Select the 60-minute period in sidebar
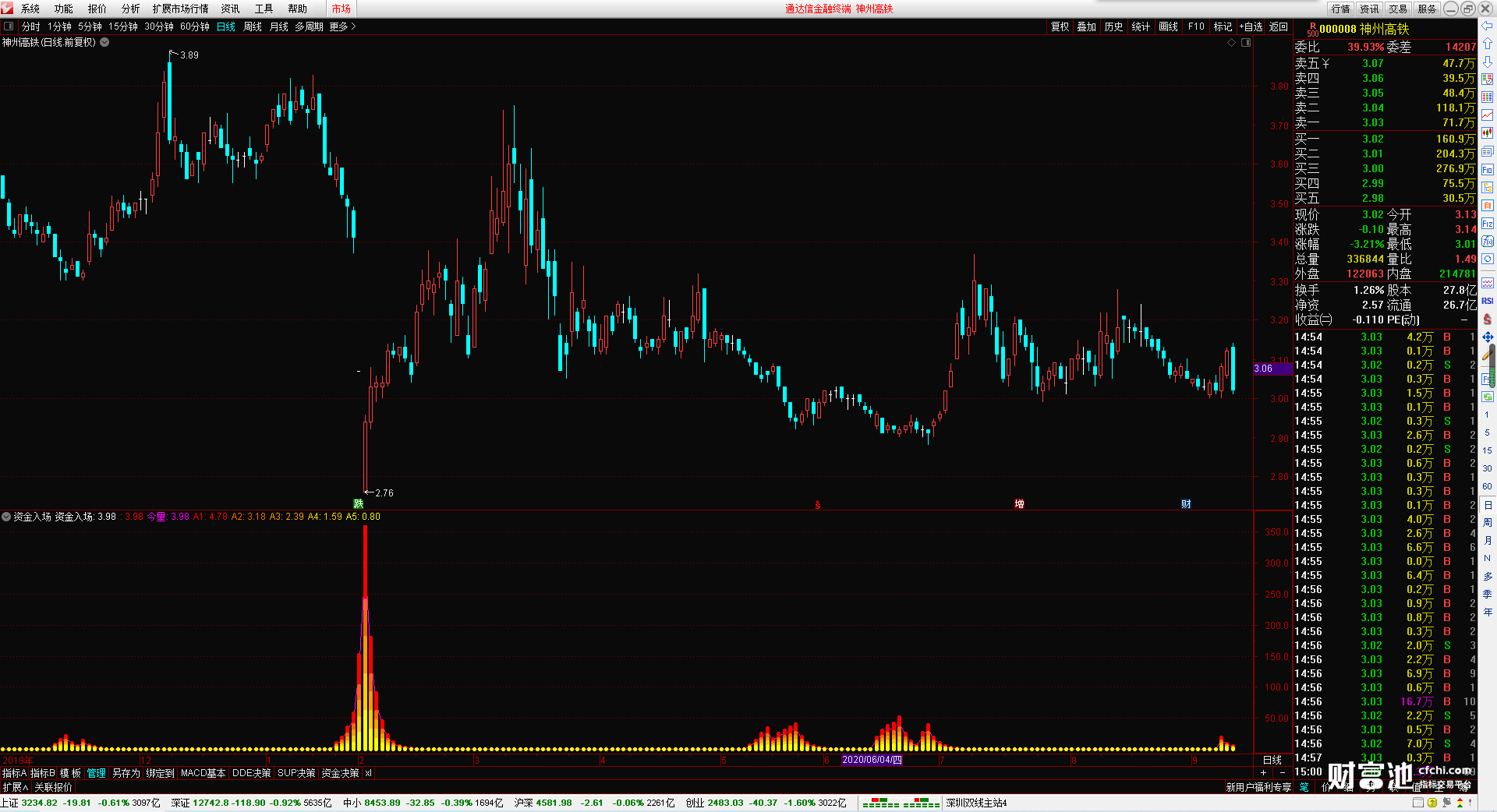Viewport: 1497px width, 812px height. (1487, 486)
